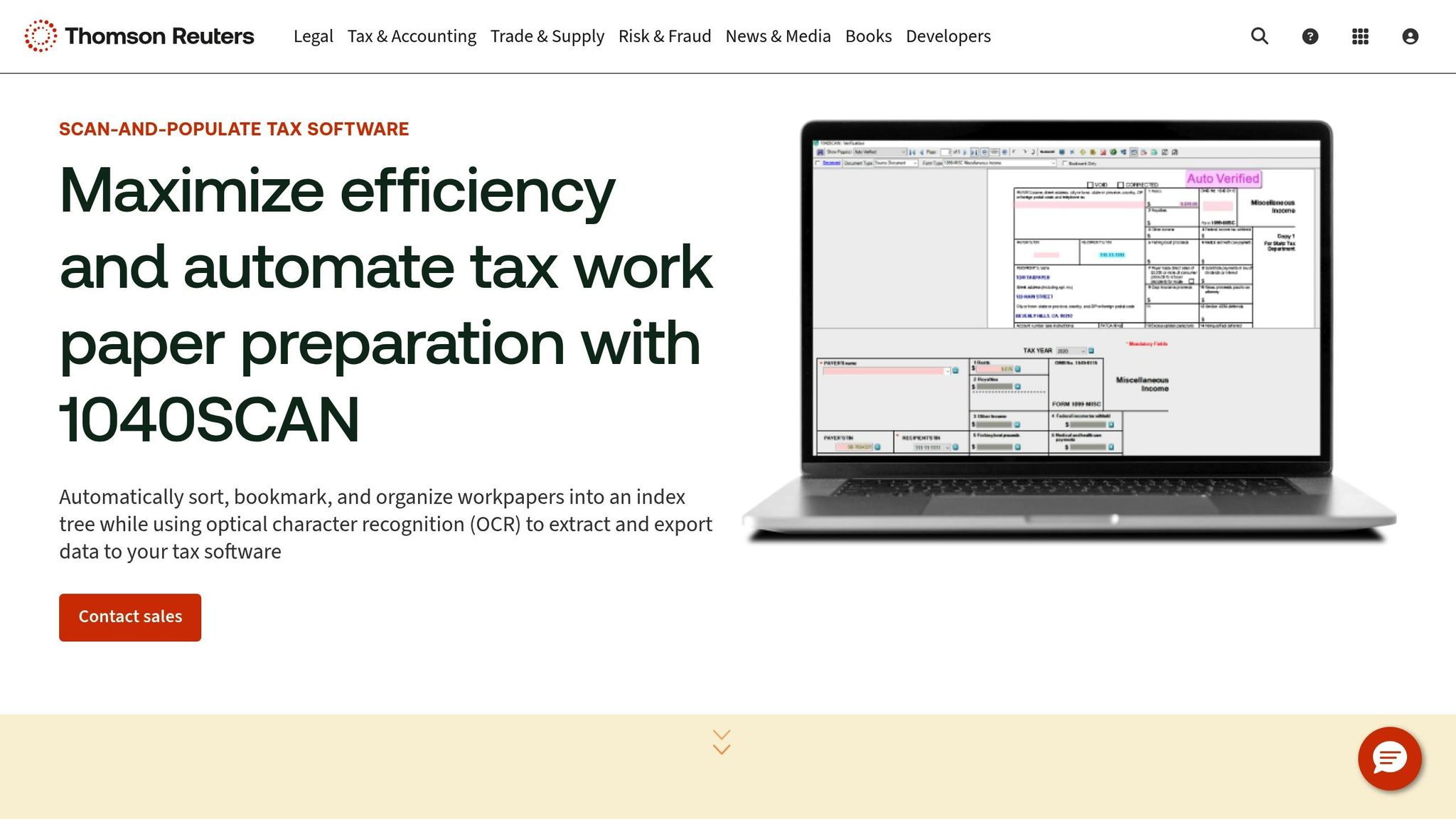1456x819 pixels.
Task: Expand the Risk & Fraud menu
Action: pos(664,36)
